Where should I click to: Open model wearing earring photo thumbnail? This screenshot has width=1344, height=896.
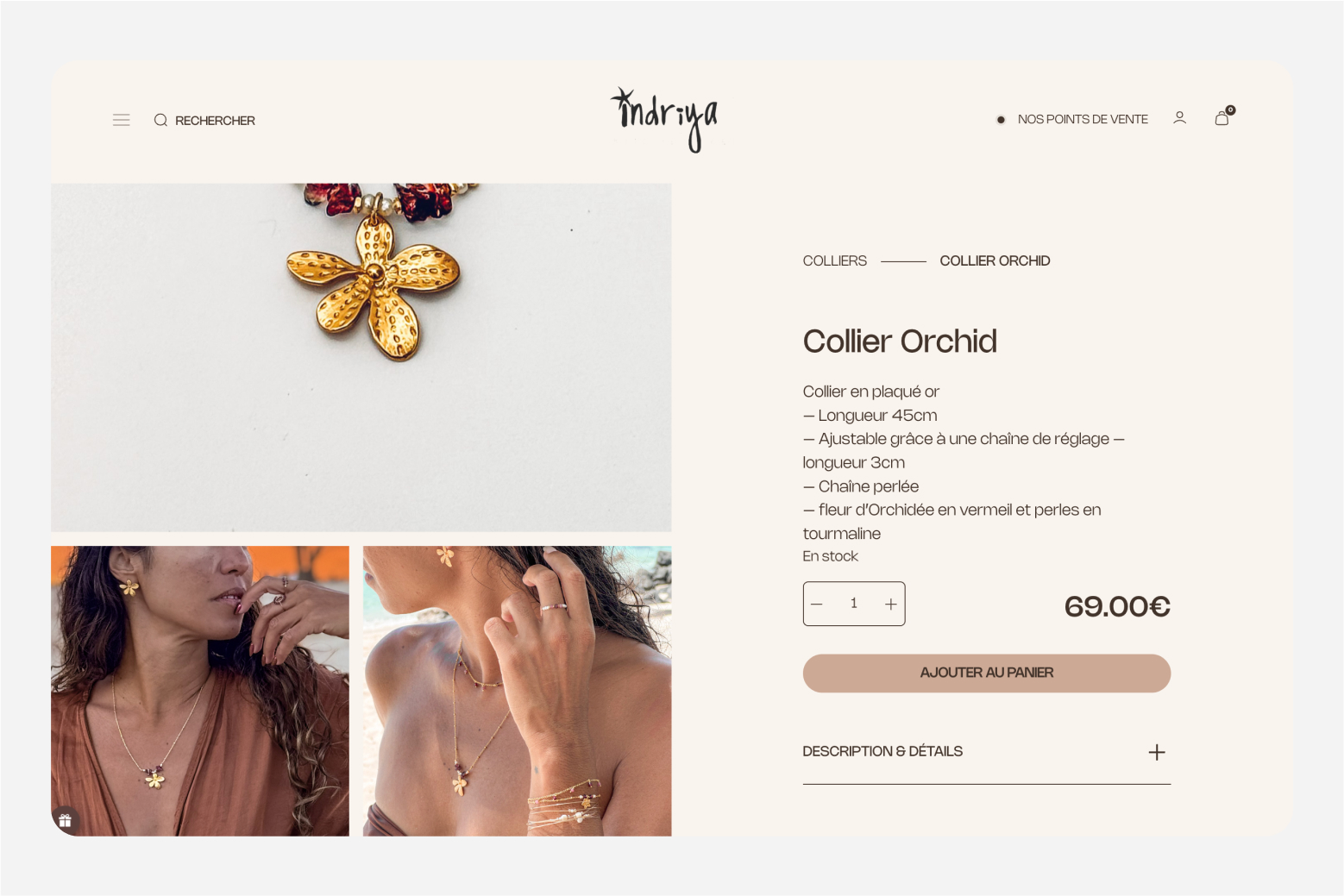200,691
